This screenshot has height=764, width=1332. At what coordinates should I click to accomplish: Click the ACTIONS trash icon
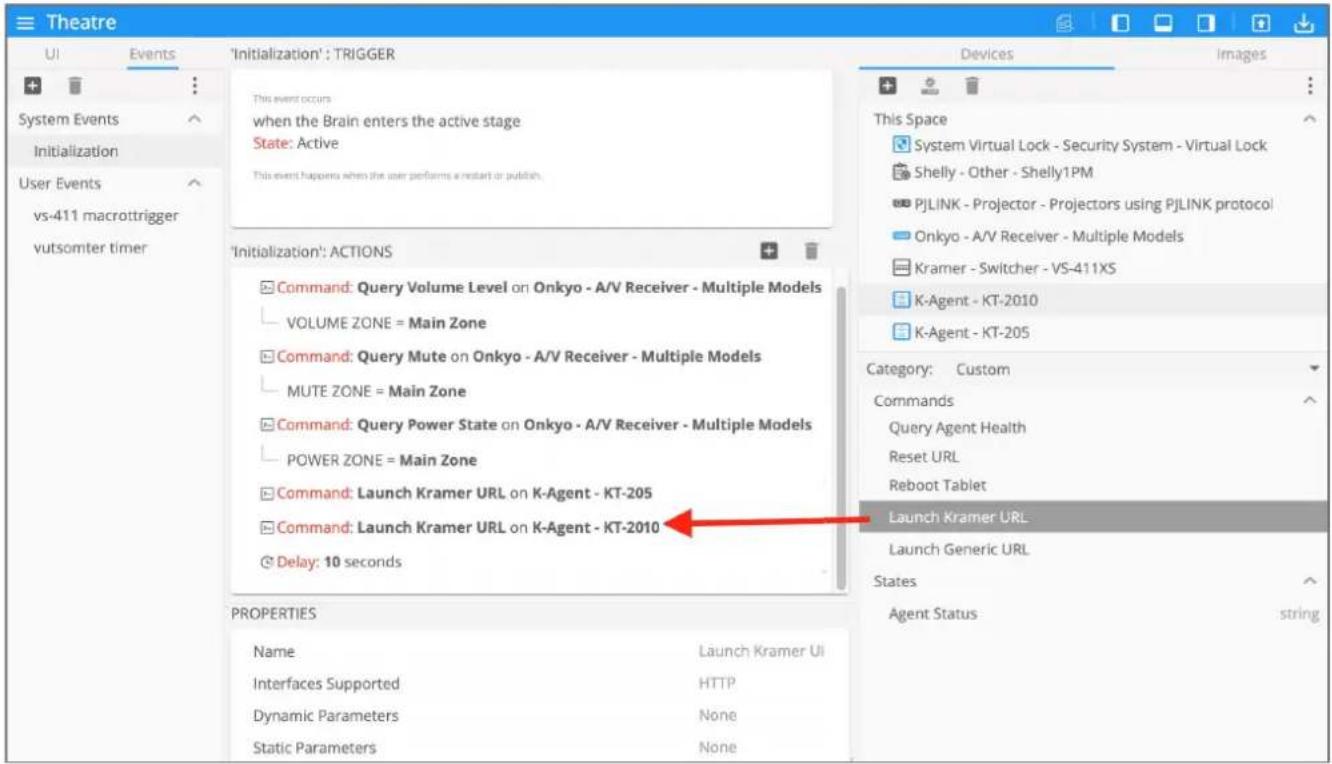813,250
